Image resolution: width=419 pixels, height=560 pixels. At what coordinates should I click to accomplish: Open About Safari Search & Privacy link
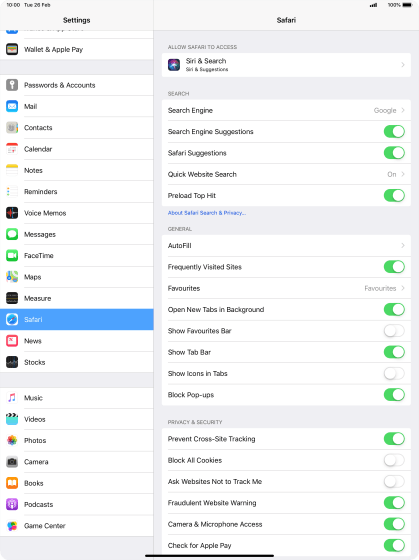pyautogui.click(x=207, y=213)
